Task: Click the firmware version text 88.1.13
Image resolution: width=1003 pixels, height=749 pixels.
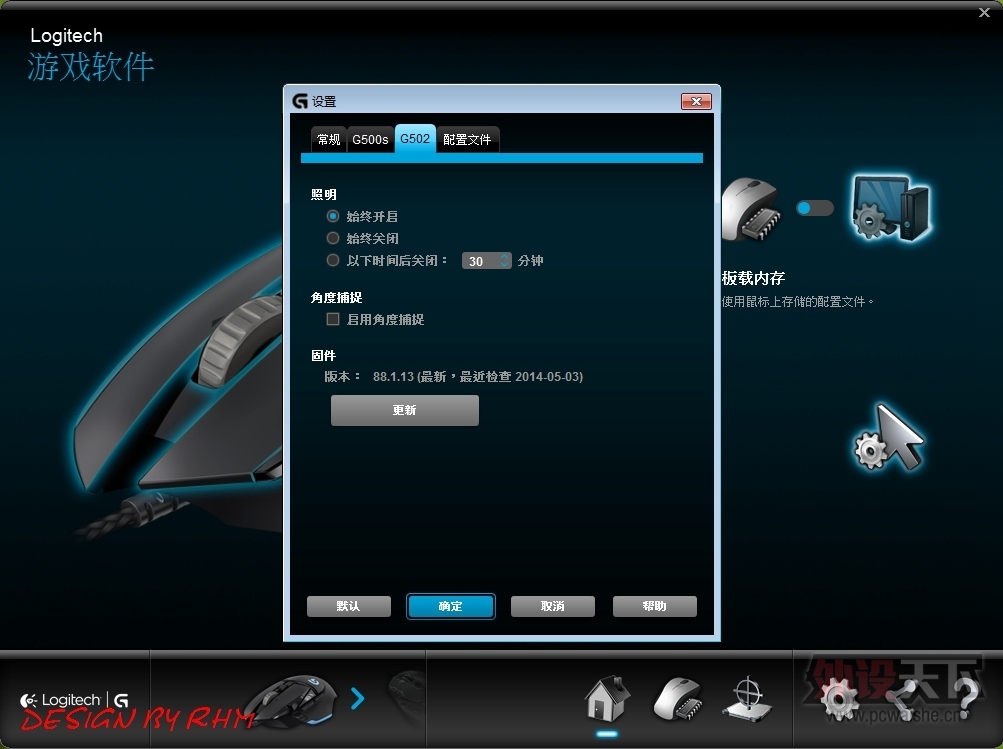Action: point(393,377)
